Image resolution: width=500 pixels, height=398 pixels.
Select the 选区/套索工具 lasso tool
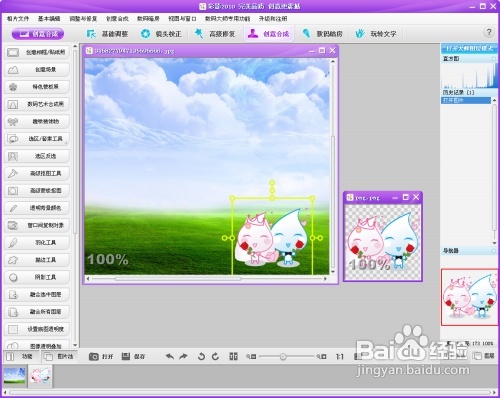coord(37,139)
